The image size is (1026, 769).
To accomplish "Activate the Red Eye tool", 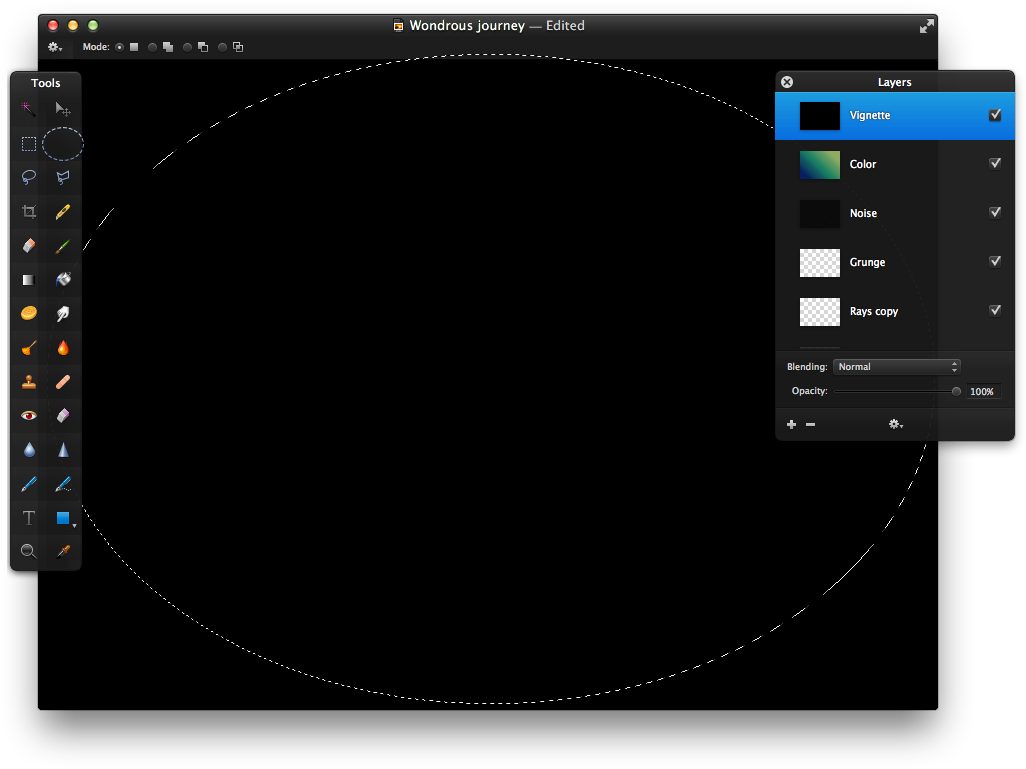I will click(x=28, y=415).
